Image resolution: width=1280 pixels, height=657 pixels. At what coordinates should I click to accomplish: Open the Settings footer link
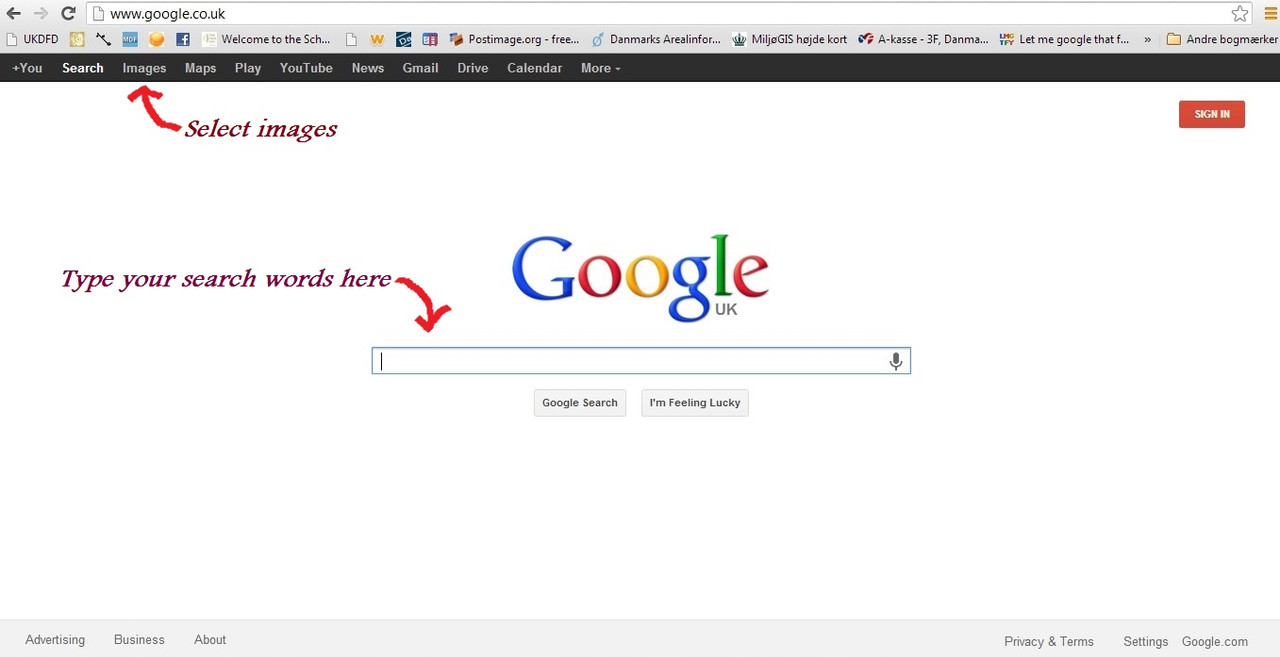click(1146, 642)
